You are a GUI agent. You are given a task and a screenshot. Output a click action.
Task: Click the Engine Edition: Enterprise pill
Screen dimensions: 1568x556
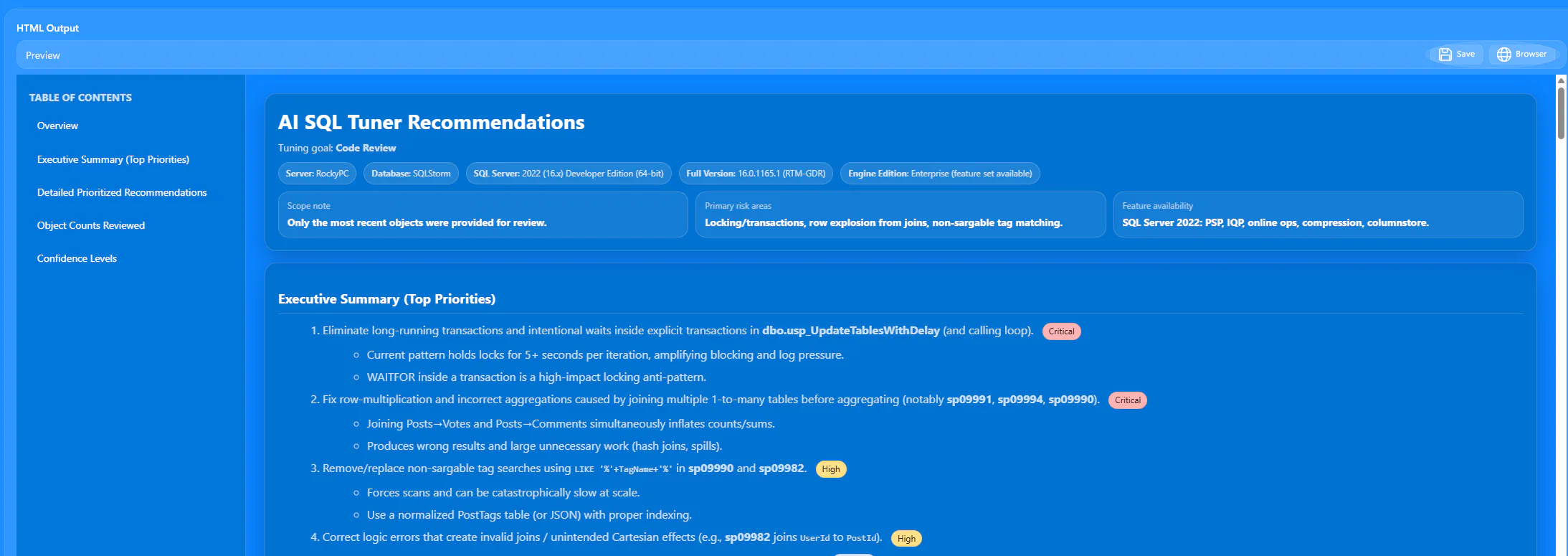click(x=940, y=174)
